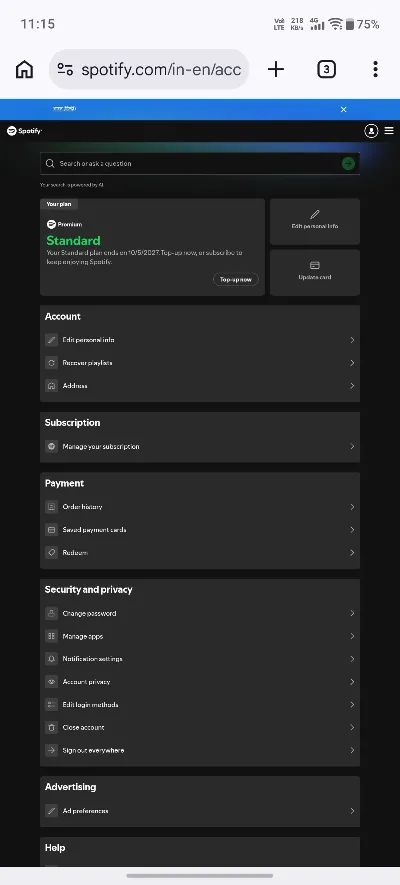Submit search with green arrow button

click(x=348, y=164)
